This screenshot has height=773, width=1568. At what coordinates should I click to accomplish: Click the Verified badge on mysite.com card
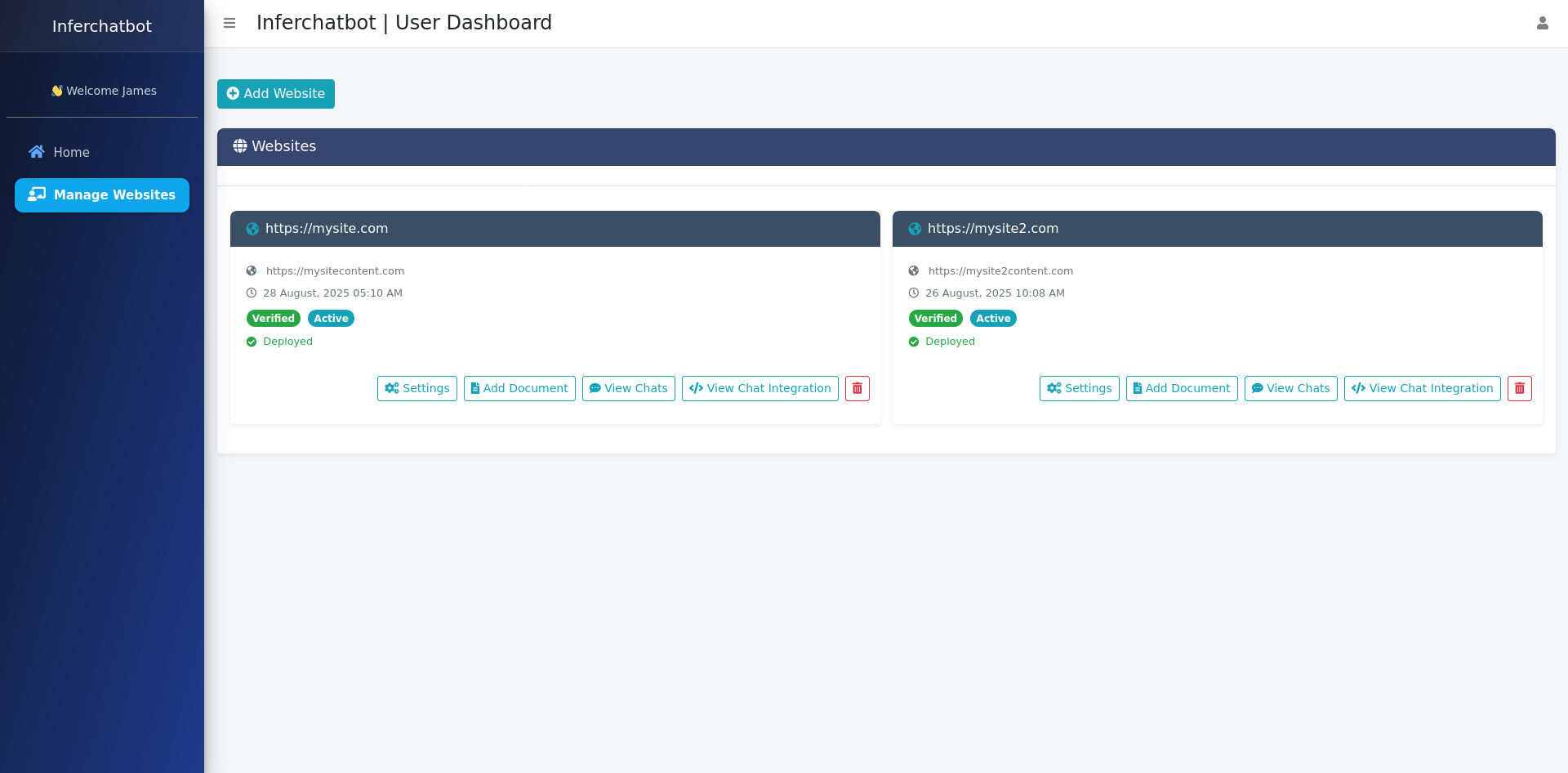[x=273, y=318]
